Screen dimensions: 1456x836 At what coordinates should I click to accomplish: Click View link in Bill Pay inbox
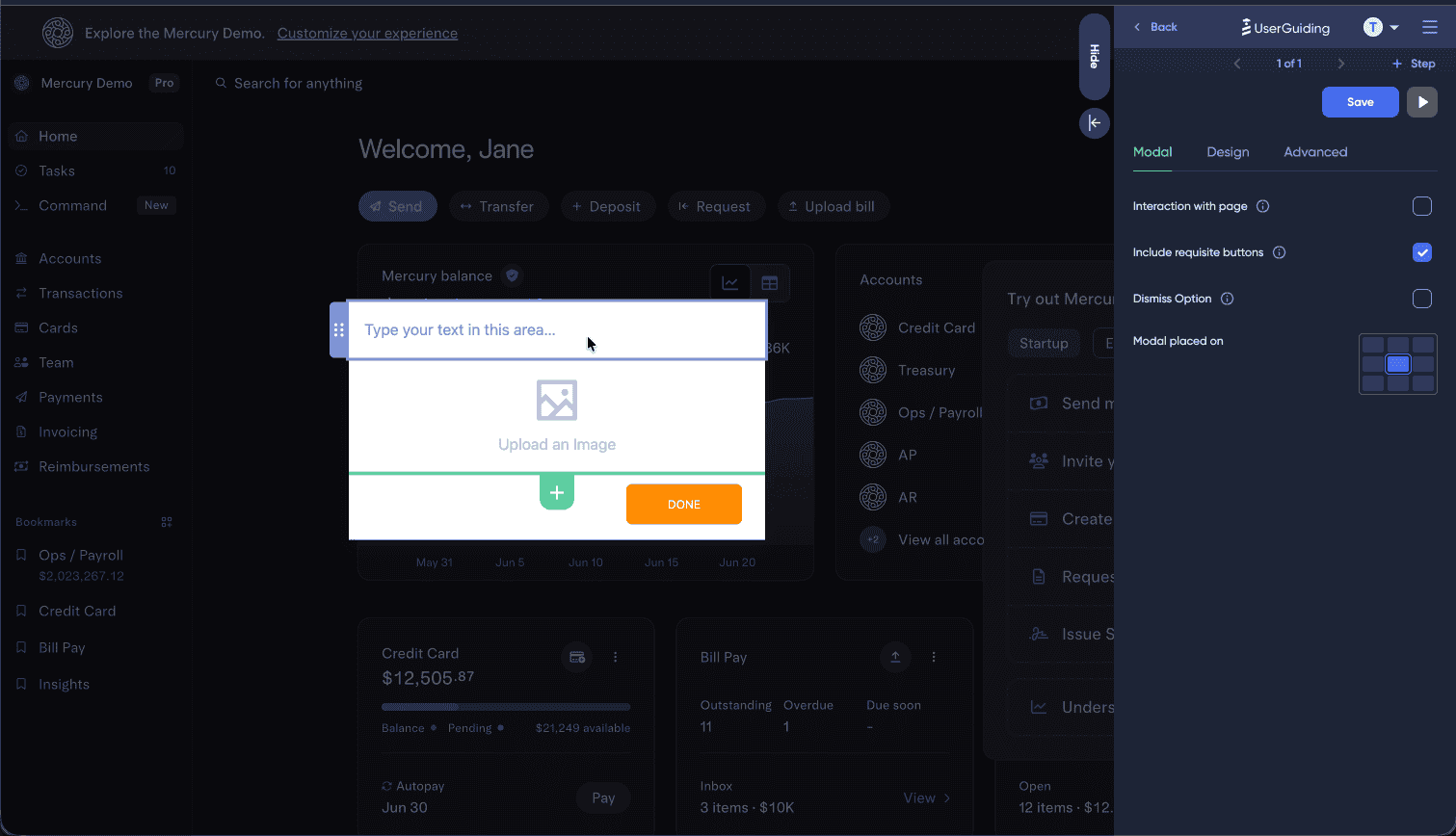coord(927,797)
